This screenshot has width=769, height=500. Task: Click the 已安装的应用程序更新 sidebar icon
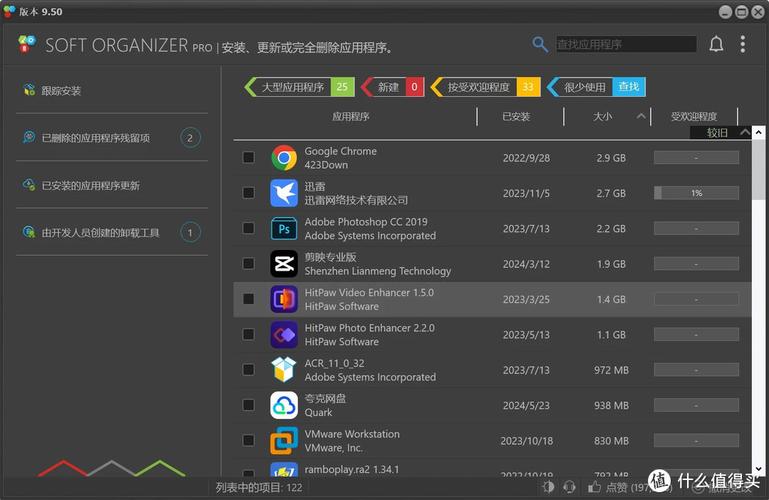[x=29, y=185]
